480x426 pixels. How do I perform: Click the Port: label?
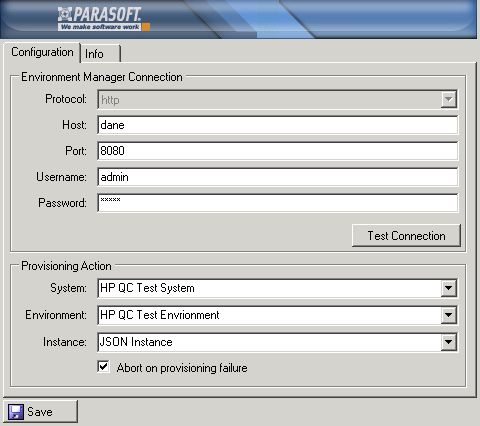[76, 151]
